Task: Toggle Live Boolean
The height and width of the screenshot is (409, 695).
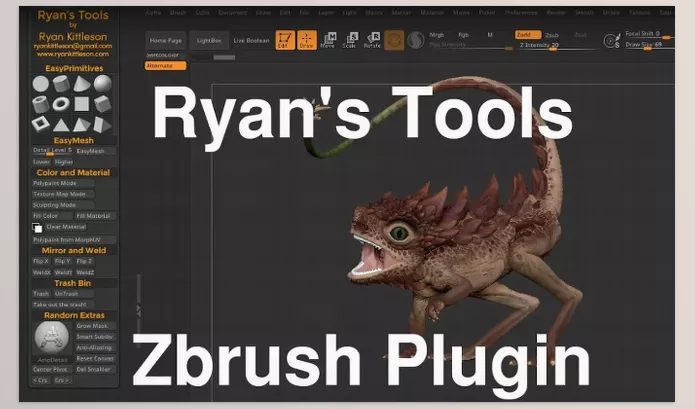Action: (x=251, y=40)
